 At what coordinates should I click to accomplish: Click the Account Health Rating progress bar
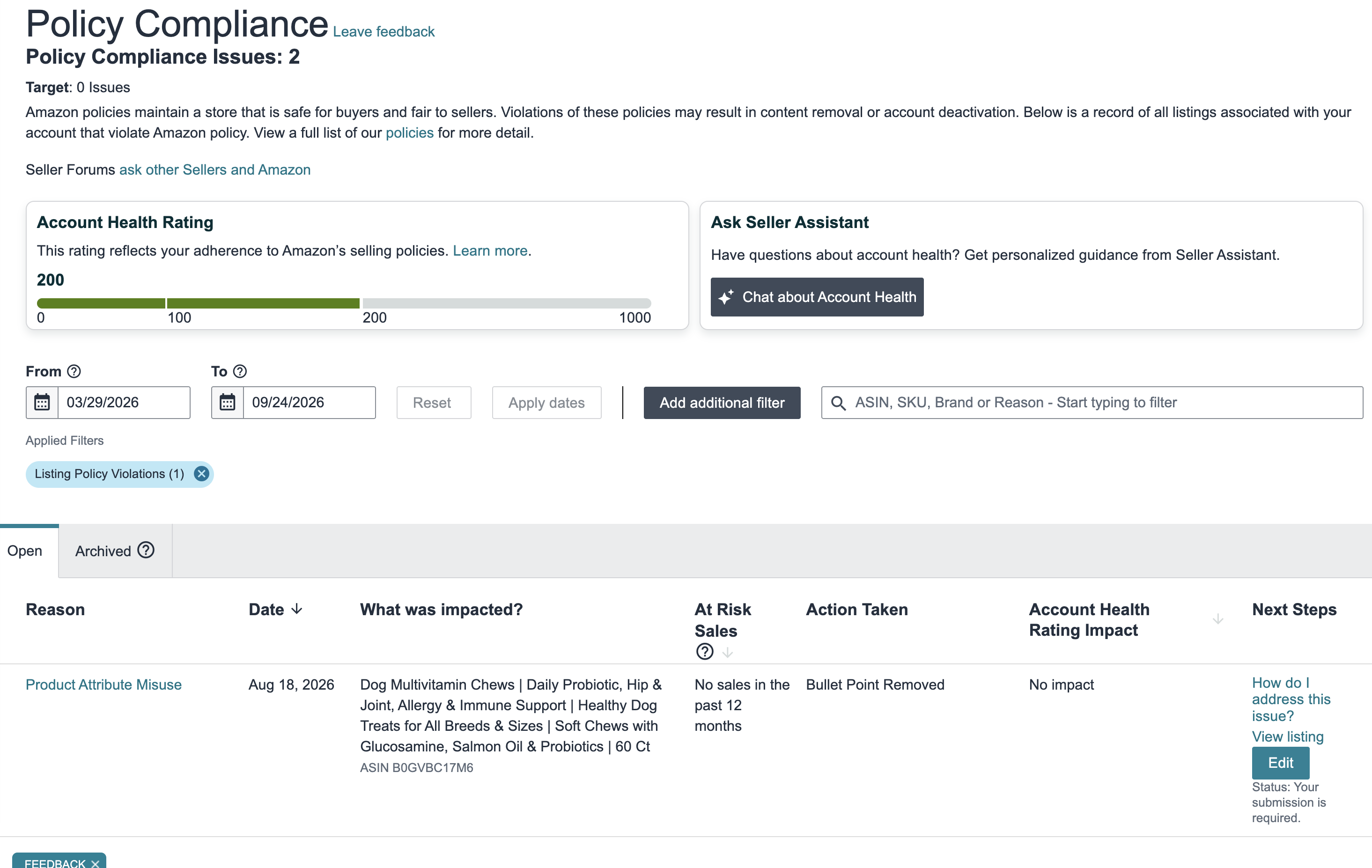[344, 303]
